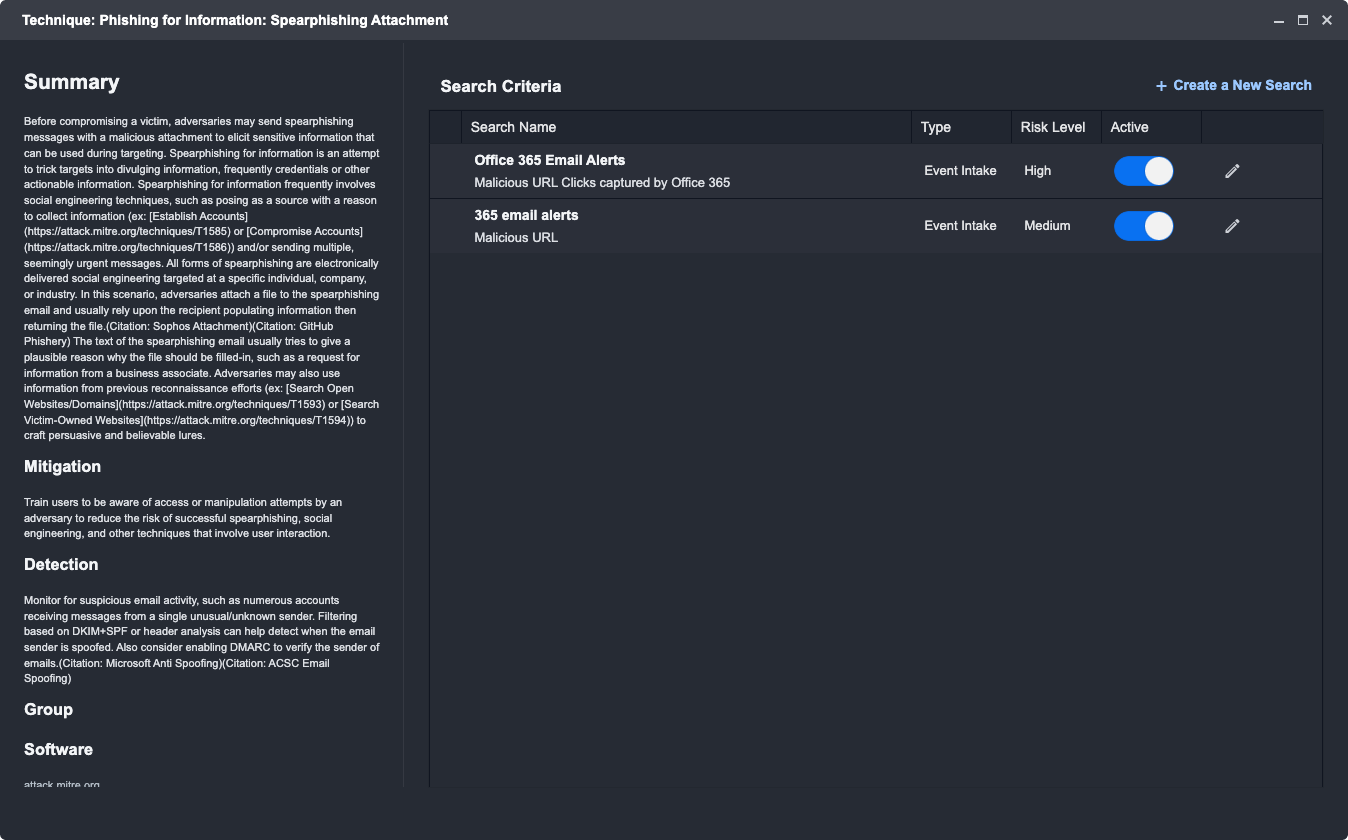Edit the Office 365 Email Alerts search
The height and width of the screenshot is (840, 1348).
pos(1232,171)
